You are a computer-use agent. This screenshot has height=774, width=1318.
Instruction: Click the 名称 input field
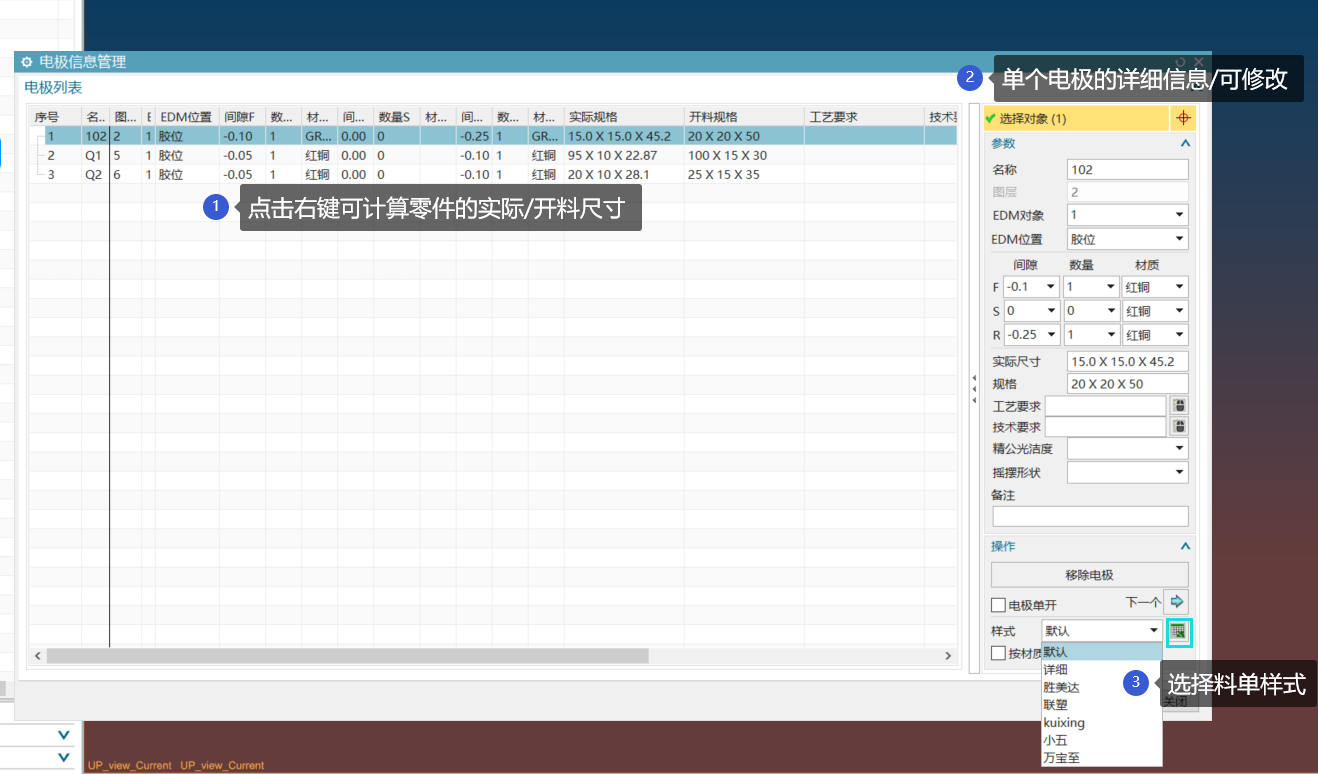1128,169
